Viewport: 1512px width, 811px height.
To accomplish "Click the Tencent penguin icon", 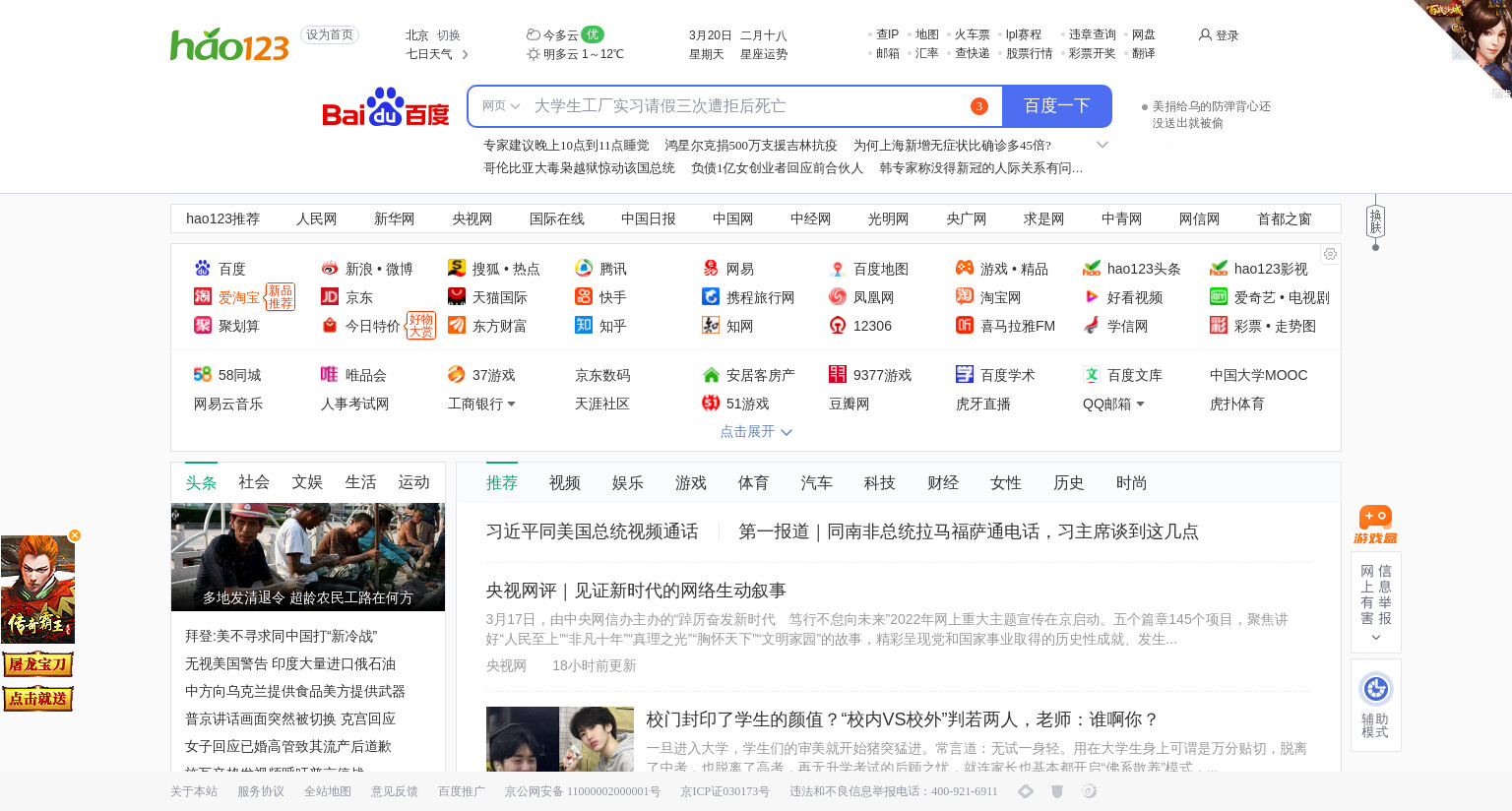I will (584, 268).
